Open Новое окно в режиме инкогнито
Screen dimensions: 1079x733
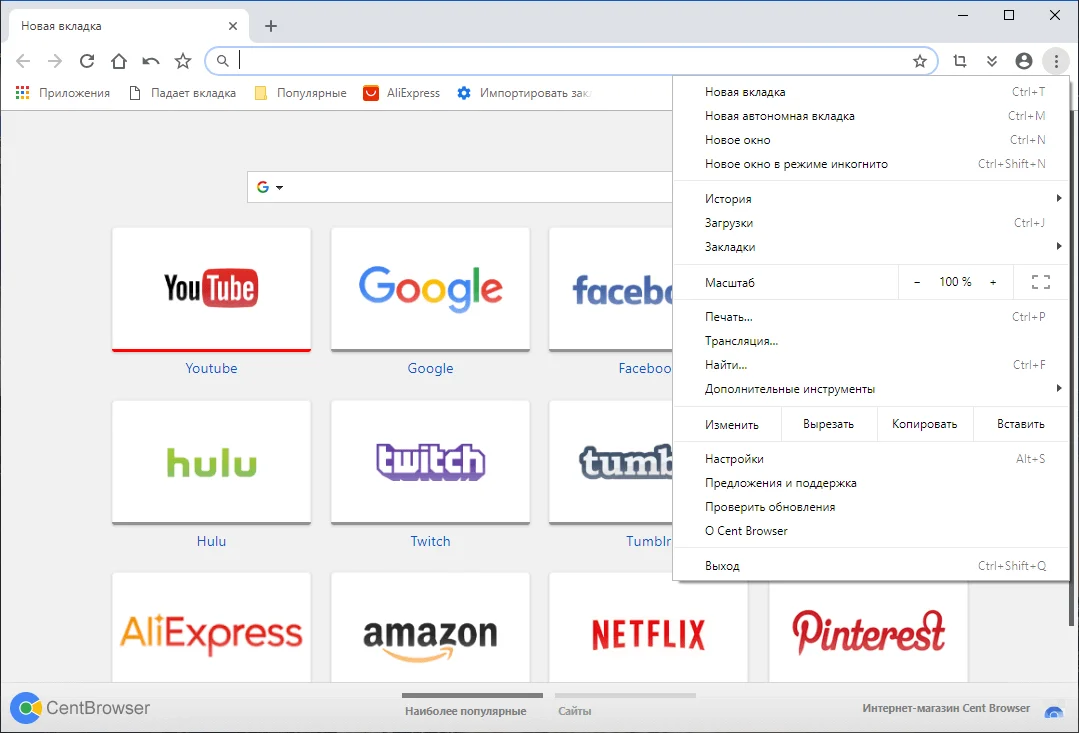[x=871, y=164]
